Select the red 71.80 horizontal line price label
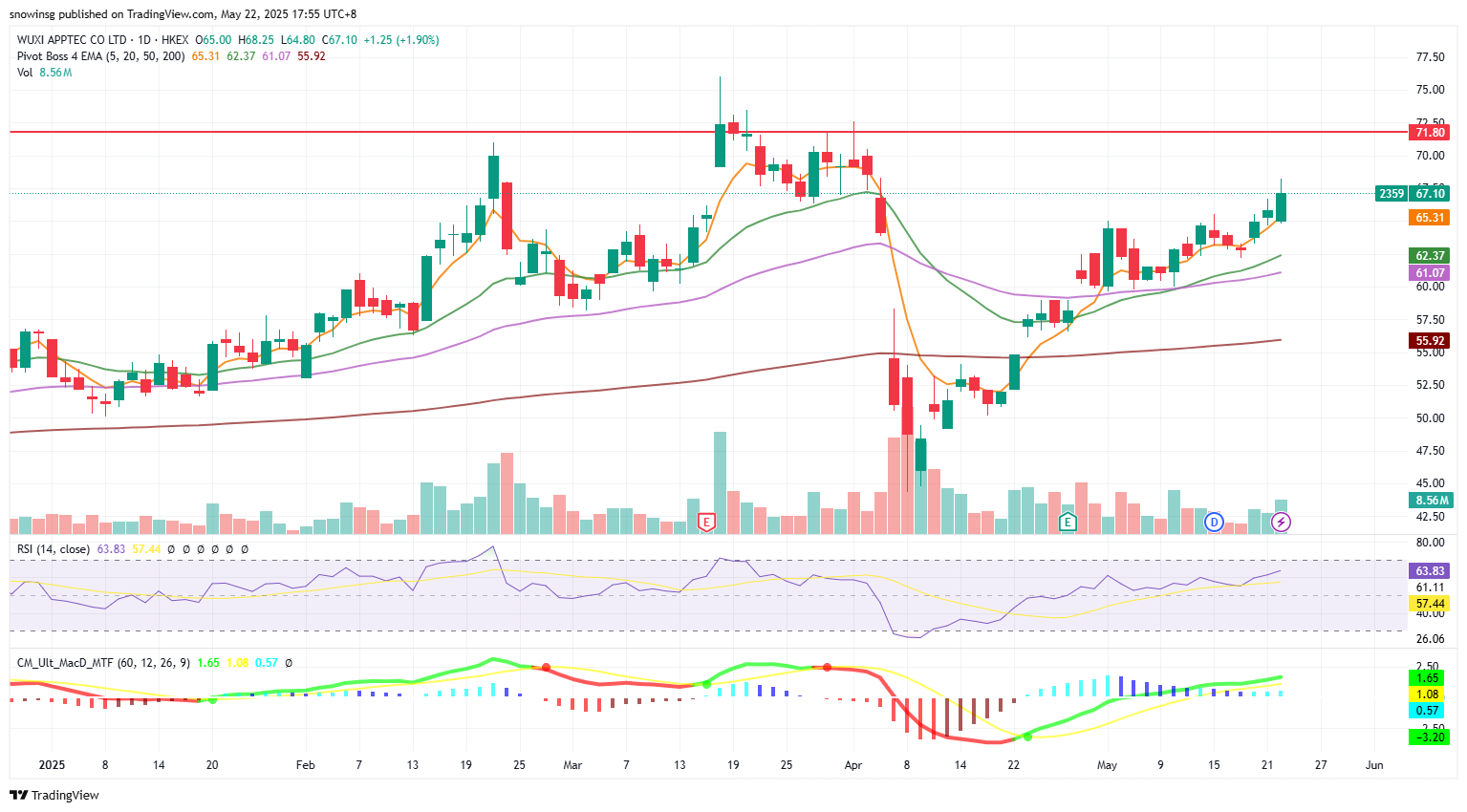Screen dimensions: 1467x812 pos(1430,133)
